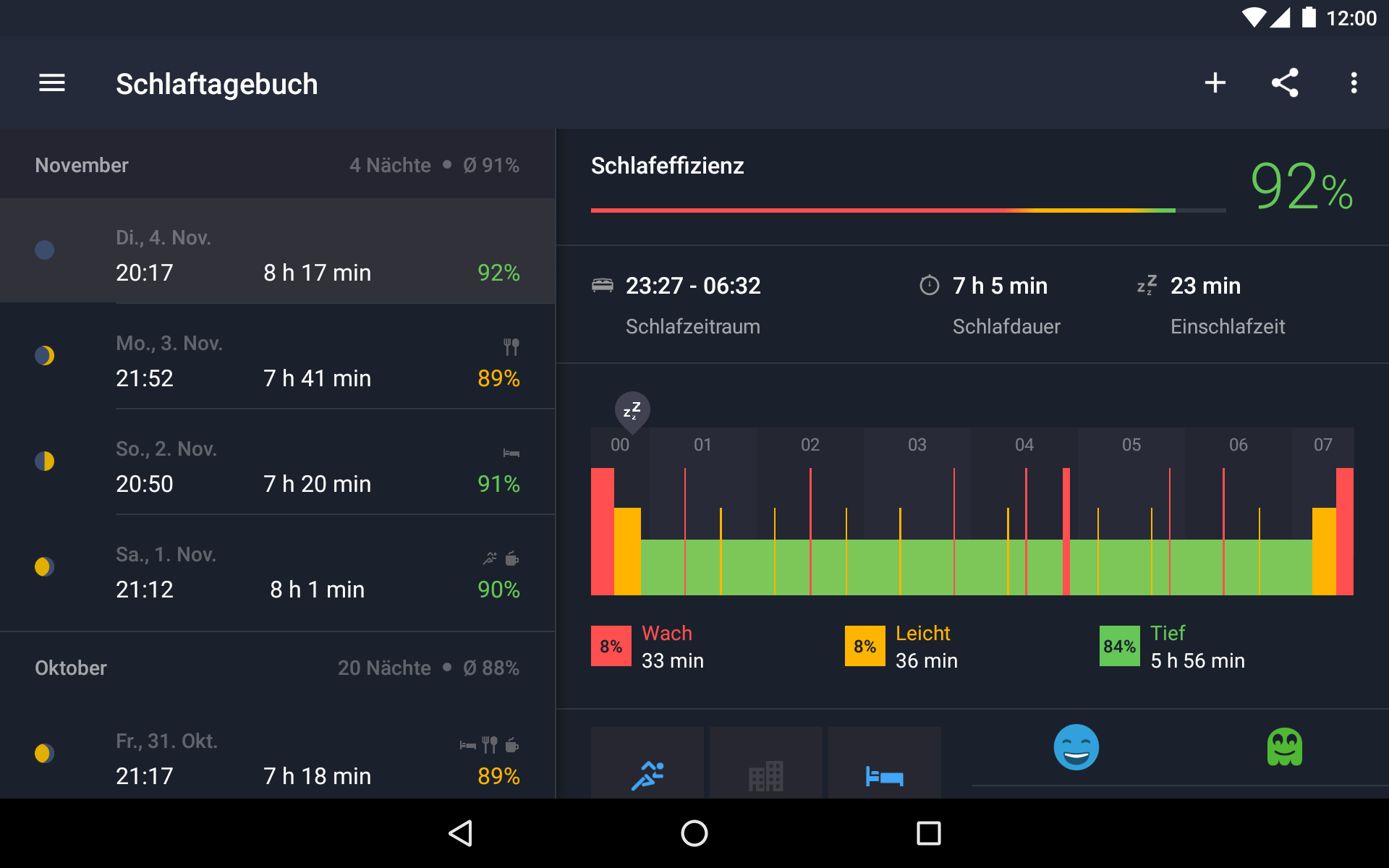Open the Sa., 1. Nov. sleep entry

pyautogui.click(x=278, y=568)
